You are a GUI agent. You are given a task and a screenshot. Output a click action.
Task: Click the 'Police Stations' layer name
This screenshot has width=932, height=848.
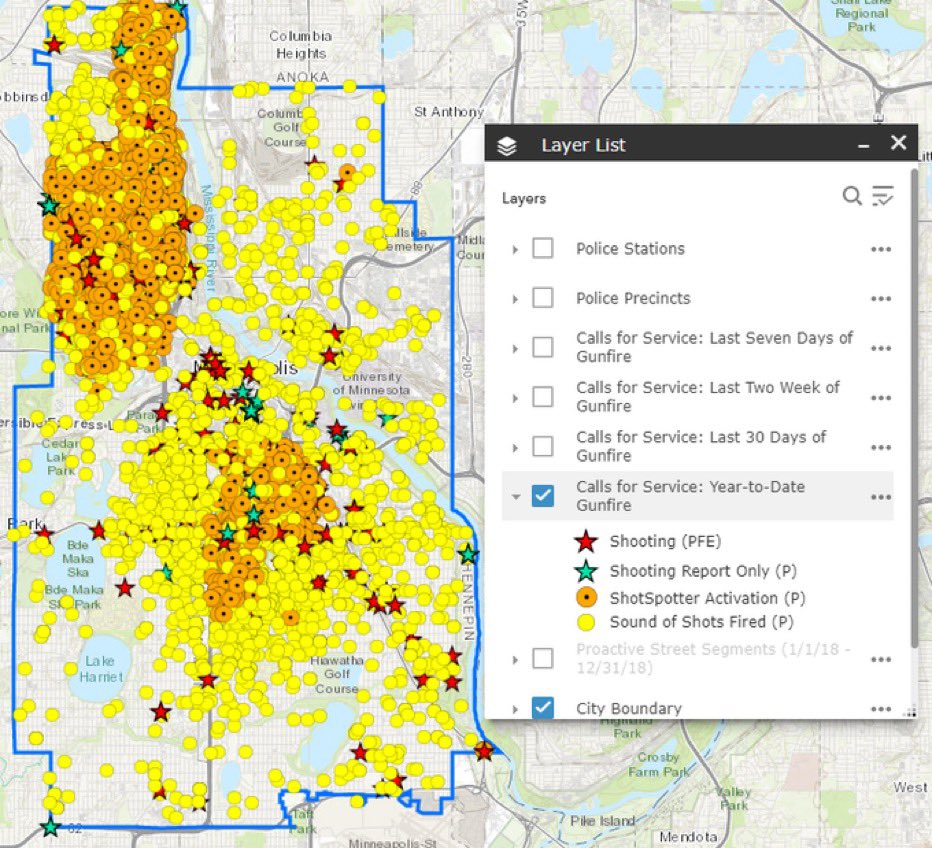coord(630,249)
